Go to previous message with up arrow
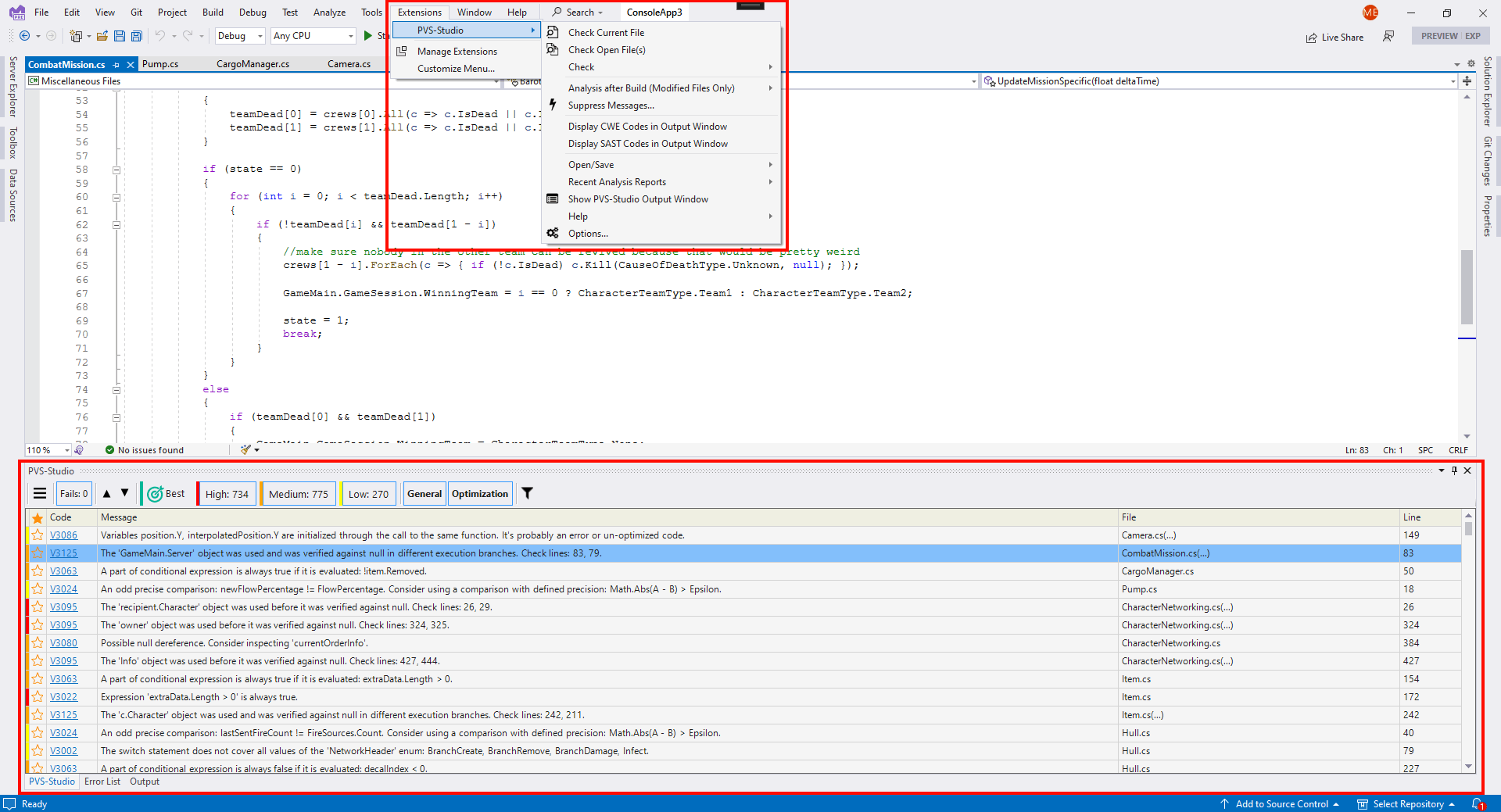This screenshot has width=1501, height=812. click(x=107, y=494)
